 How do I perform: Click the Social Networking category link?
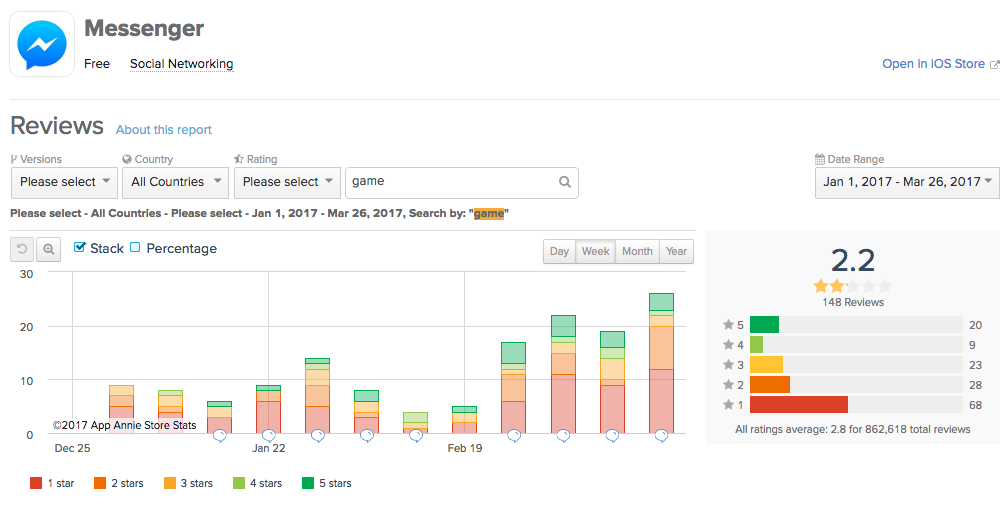click(182, 64)
